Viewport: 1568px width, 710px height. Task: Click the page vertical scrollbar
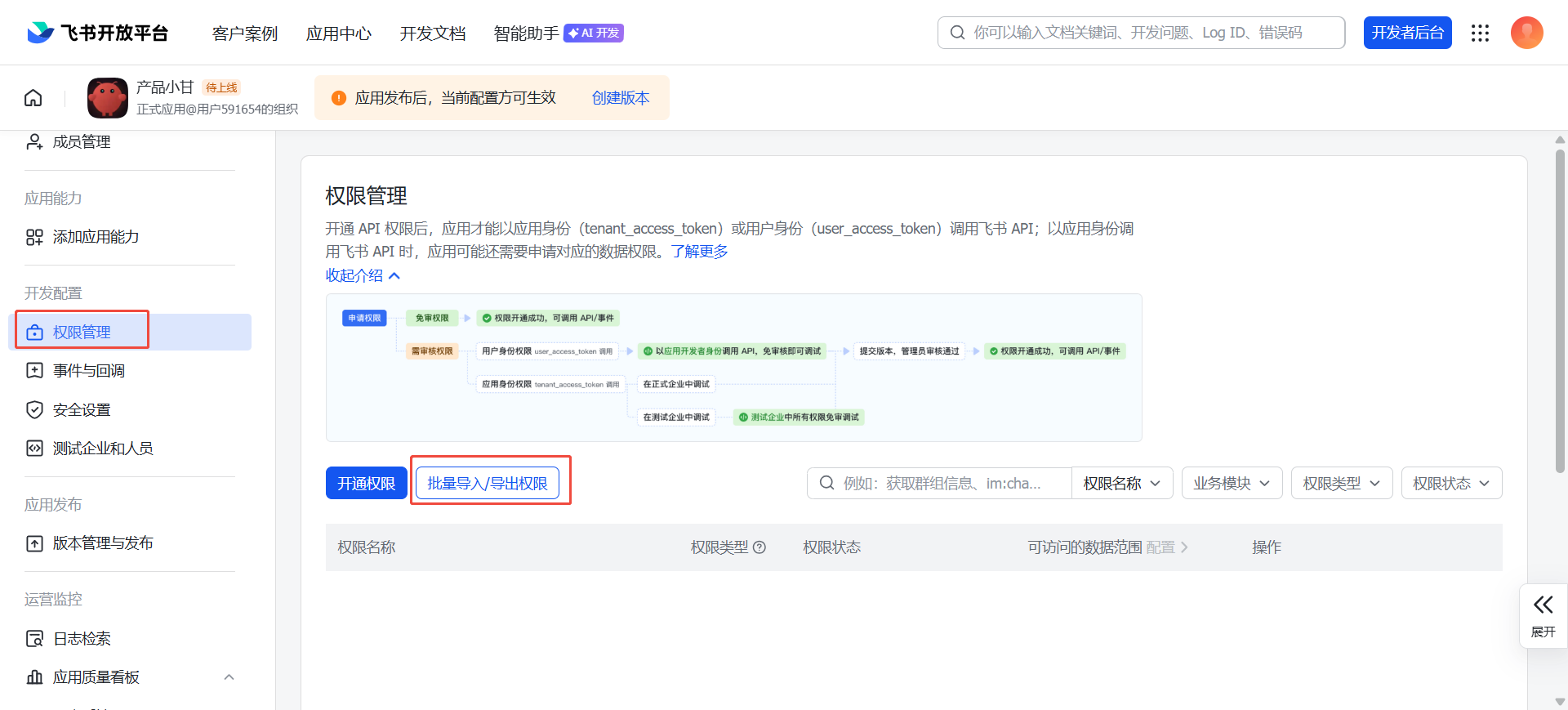pos(1560,310)
